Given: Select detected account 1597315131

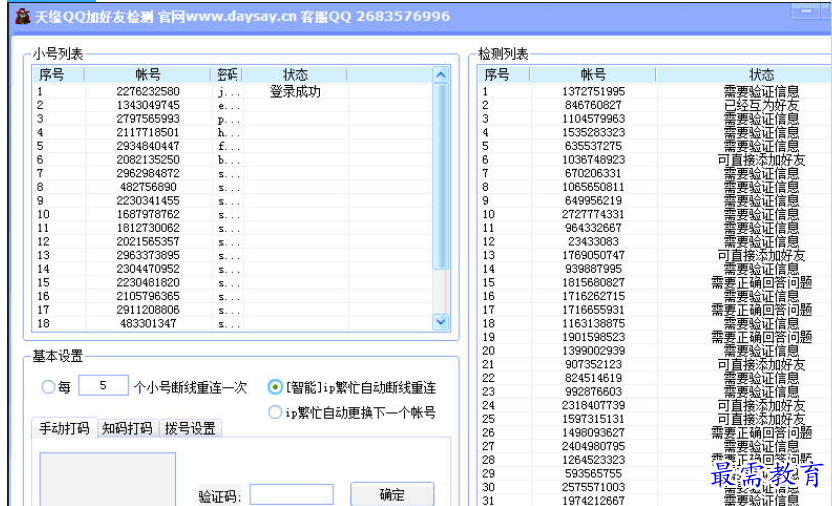Looking at the screenshot, I should pyautogui.click(x=593, y=419).
